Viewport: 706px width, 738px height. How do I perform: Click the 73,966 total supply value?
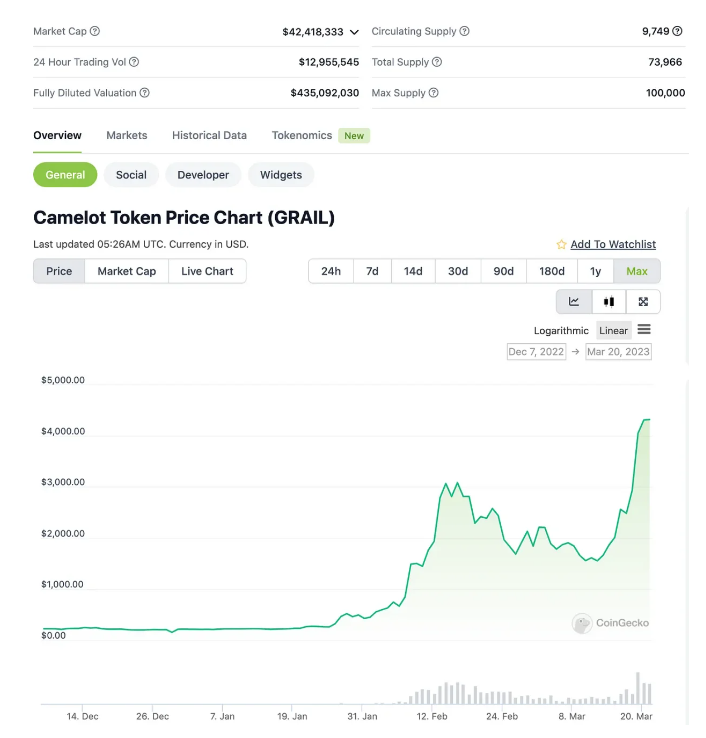(665, 62)
